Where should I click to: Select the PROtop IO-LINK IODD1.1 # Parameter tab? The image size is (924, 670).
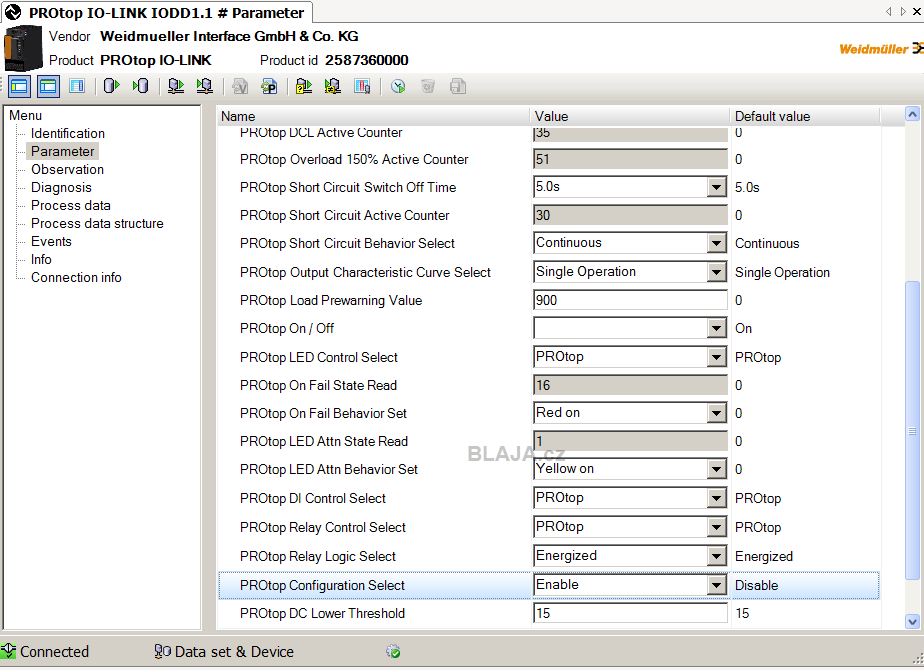(x=157, y=12)
